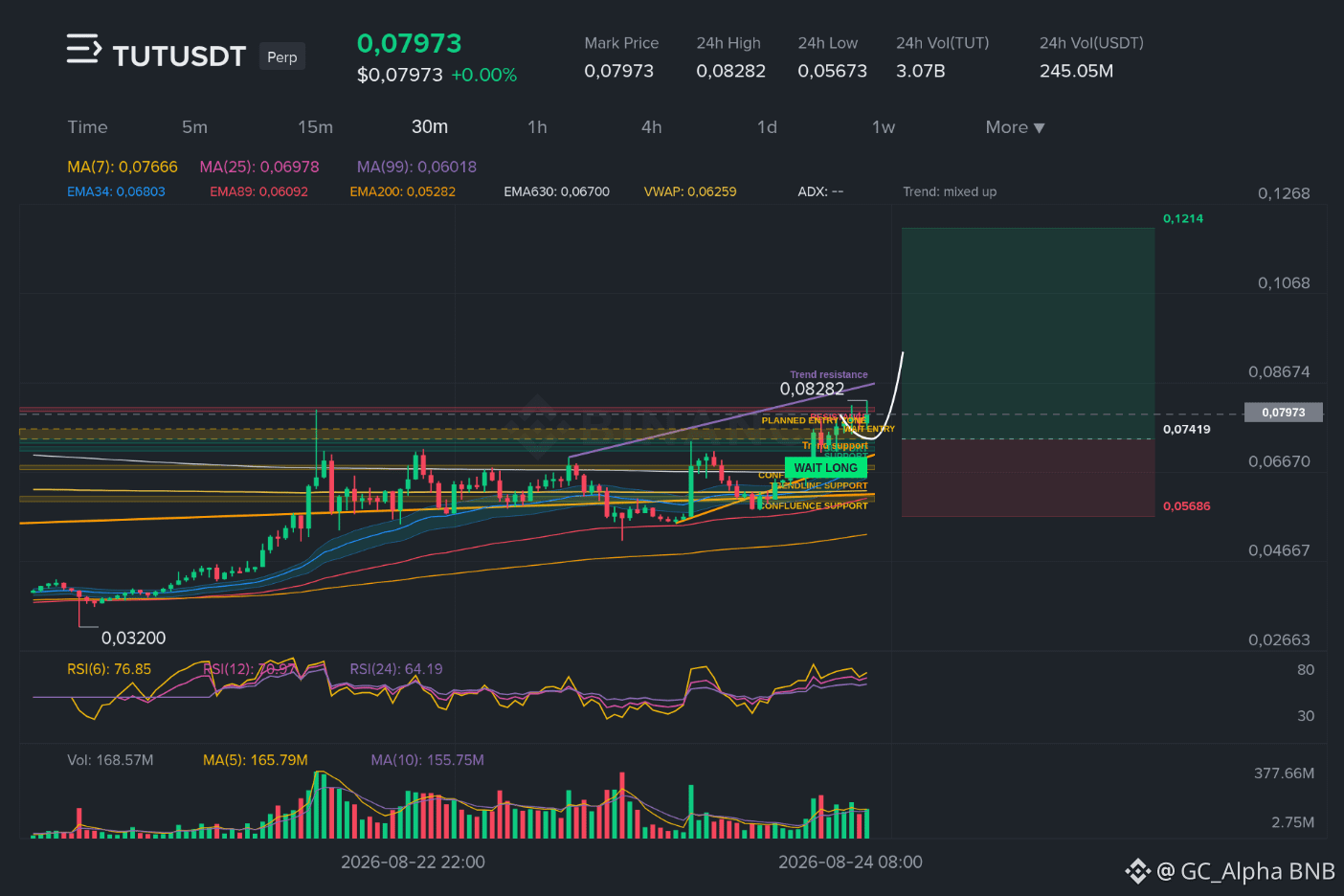Screen dimensions: 1344x896
Task: Click the RSI(24): 64.19 indicator label
Action: [x=396, y=669]
